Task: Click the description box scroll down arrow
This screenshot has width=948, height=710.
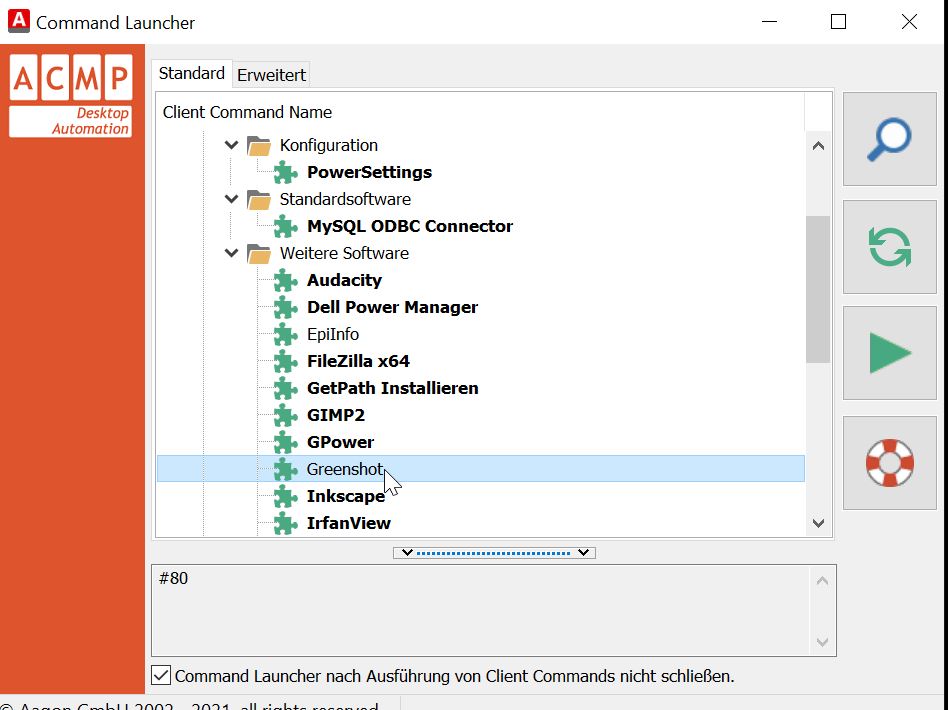Action: point(822,642)
